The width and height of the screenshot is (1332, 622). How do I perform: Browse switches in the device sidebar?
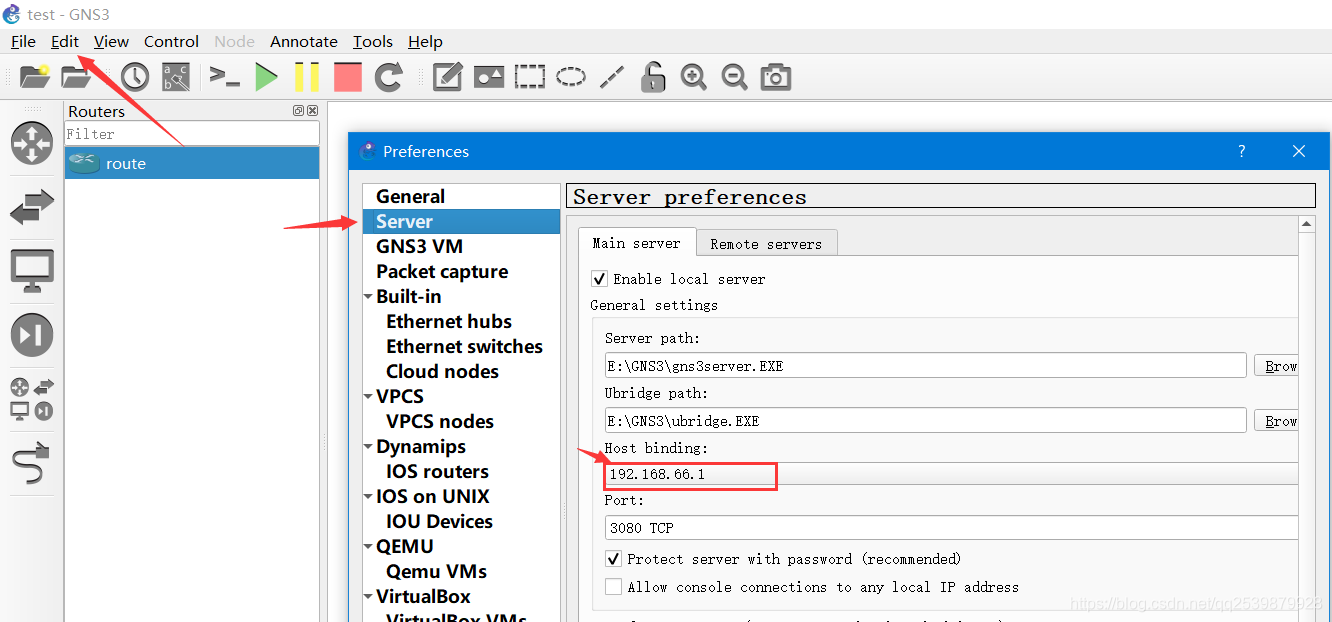point(32,208)
